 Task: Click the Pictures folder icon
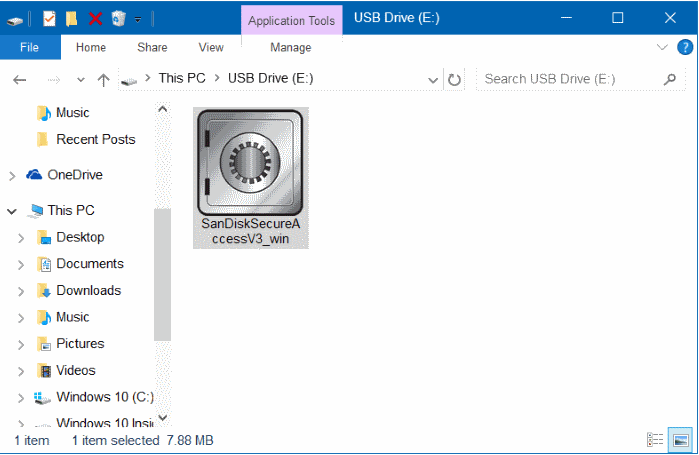coord(44,344)
